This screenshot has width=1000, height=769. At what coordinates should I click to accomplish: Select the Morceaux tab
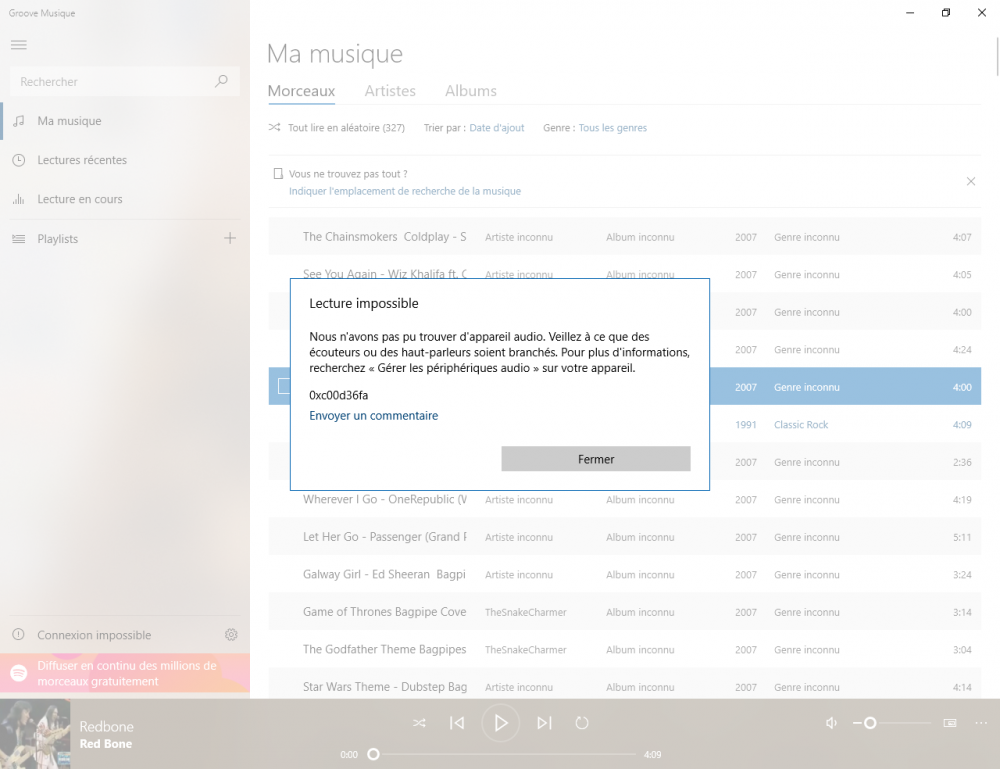[x=301, y=91]
